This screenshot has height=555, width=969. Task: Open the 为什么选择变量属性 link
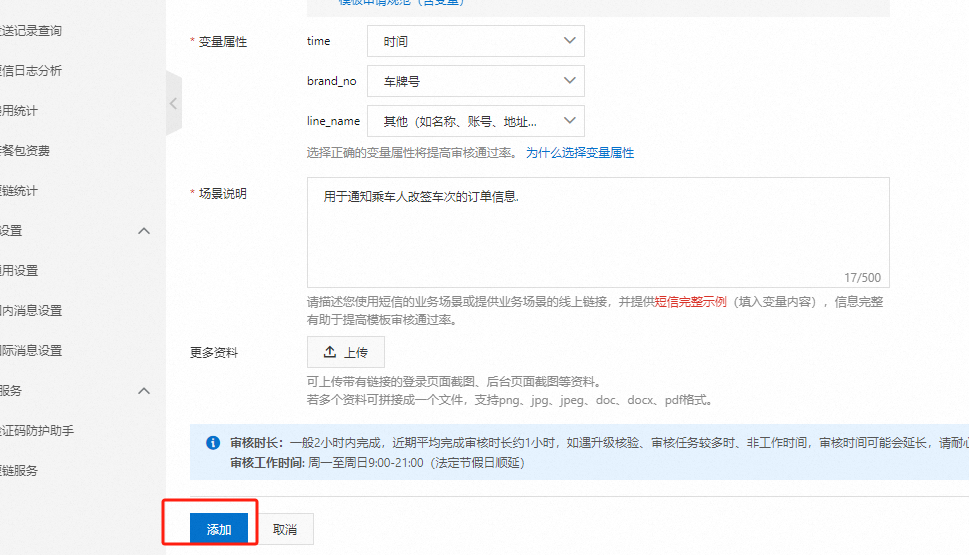(x=580, y=153)
